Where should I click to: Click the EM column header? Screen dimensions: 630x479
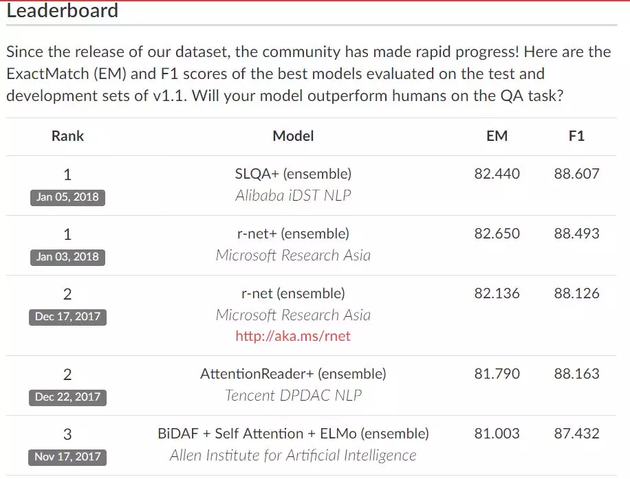(x=496, y=136)
